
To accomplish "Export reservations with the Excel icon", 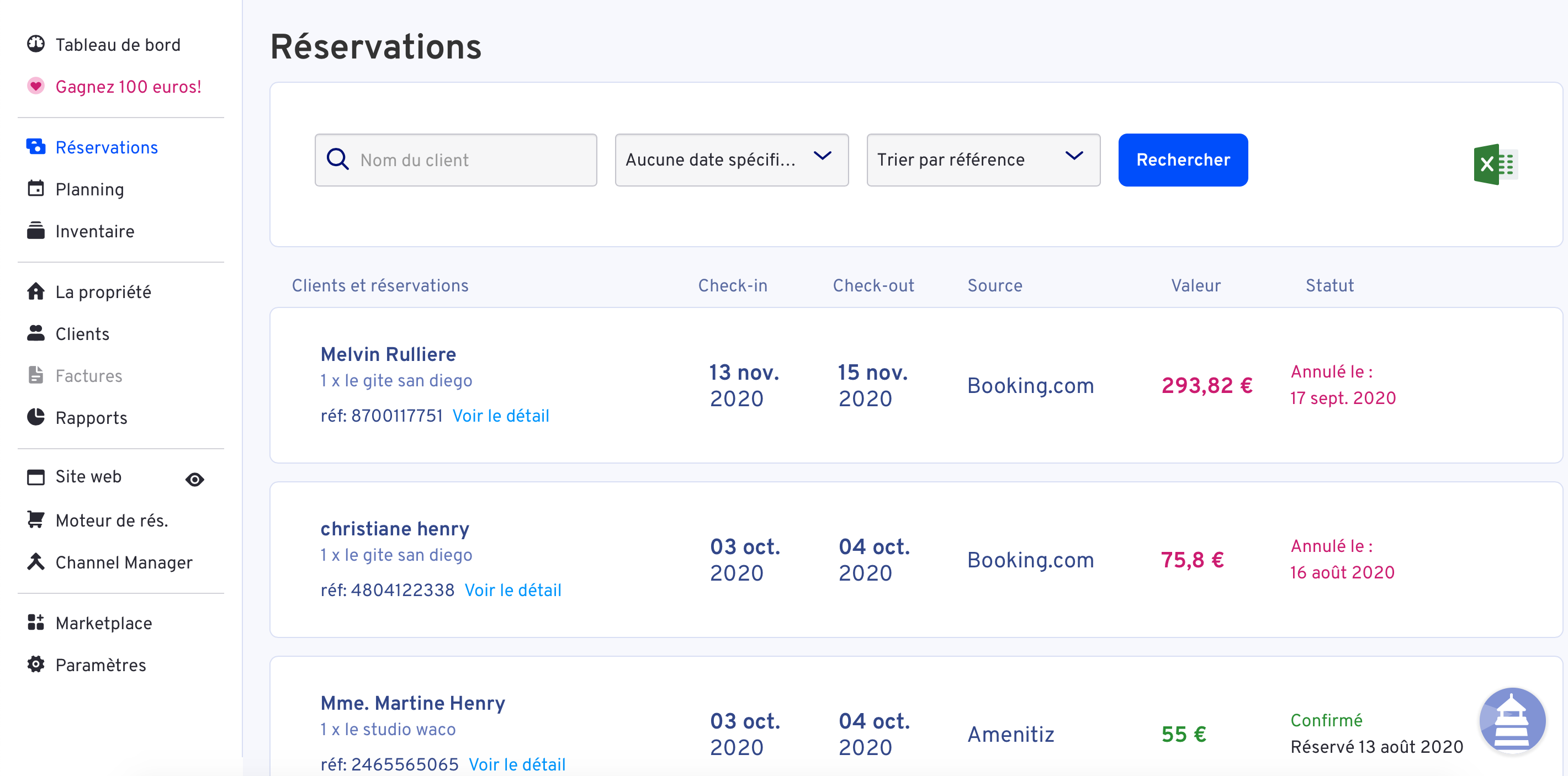I will [1496, 164].
